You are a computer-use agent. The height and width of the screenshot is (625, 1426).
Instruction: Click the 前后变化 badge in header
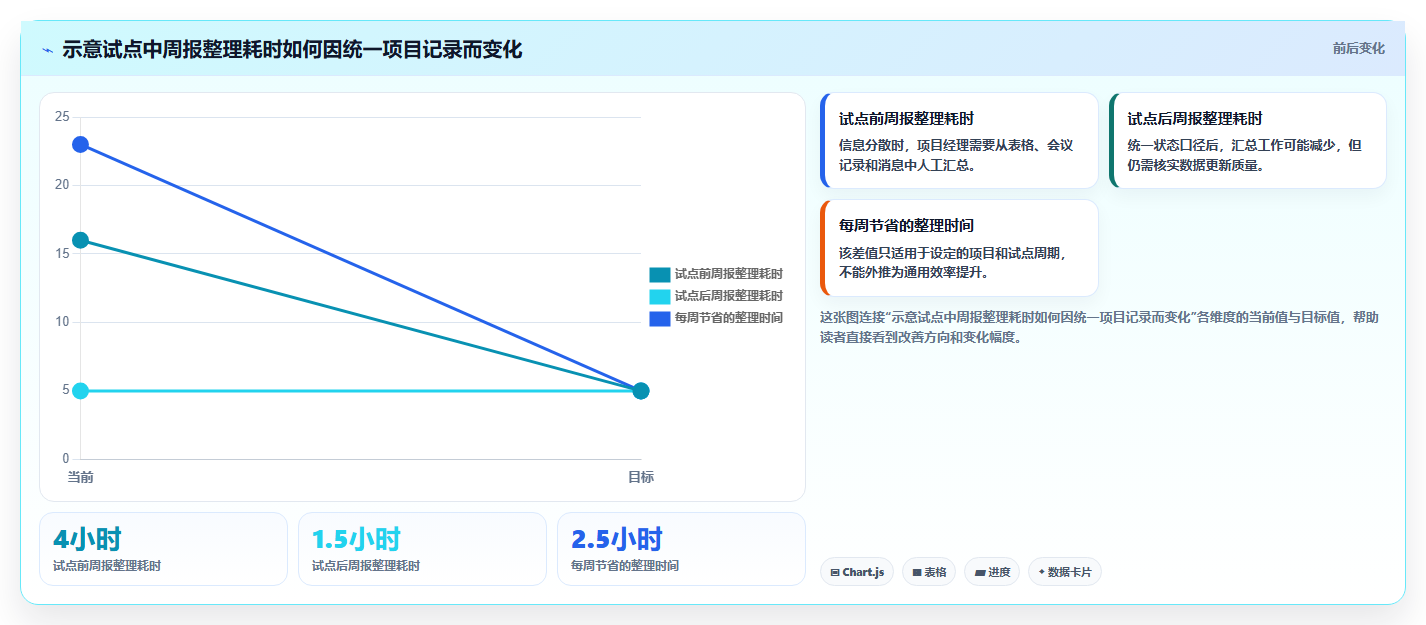(x=1358, y=48)
